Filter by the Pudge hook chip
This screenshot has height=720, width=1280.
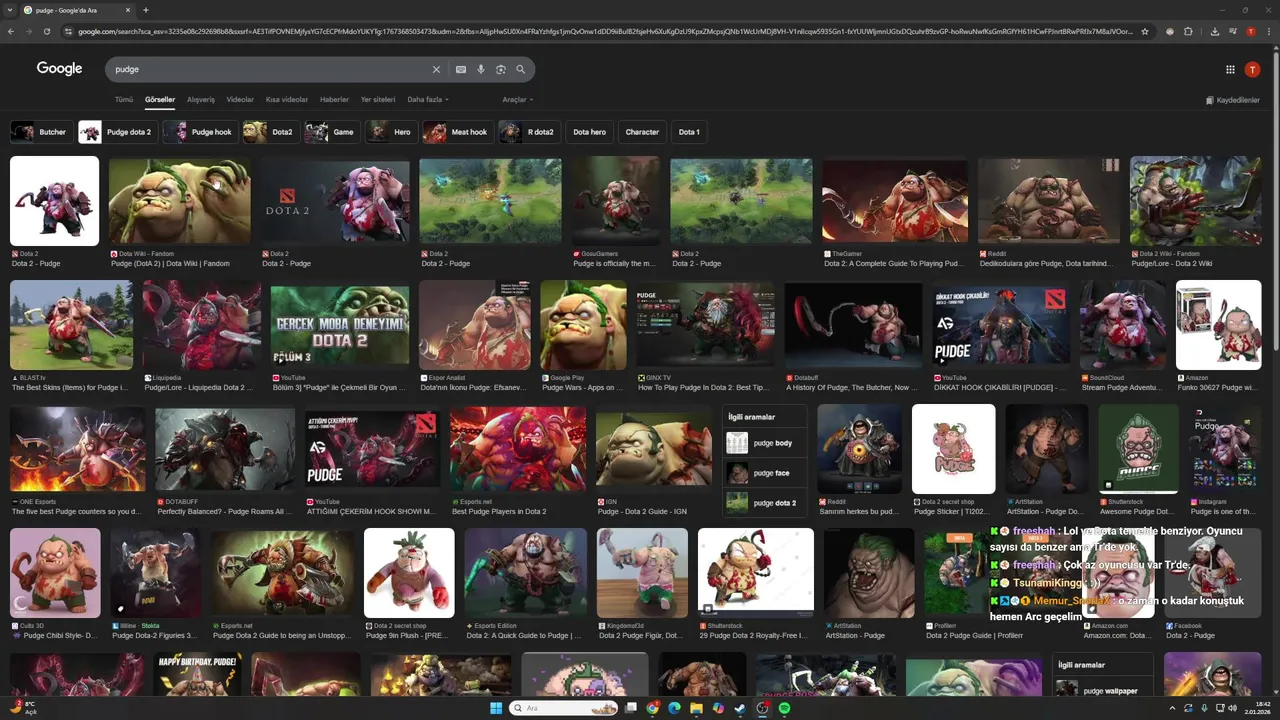point(200,132)
